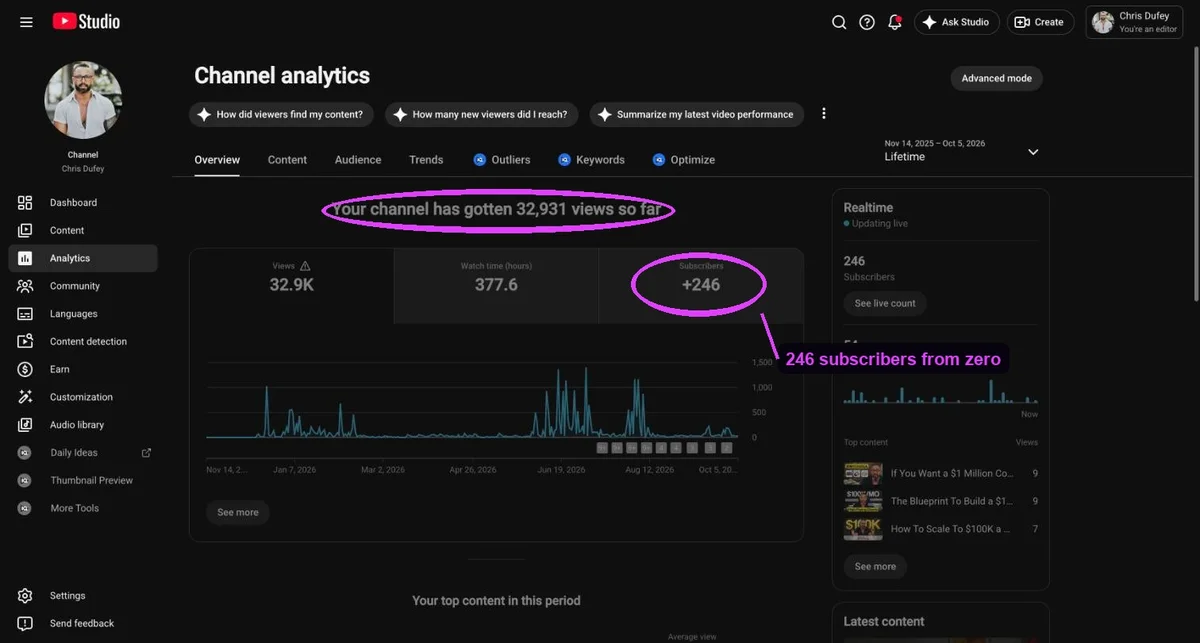Click See more below the chart
The height and width of the screenshot is (643, 1200).
click(238, 512)
